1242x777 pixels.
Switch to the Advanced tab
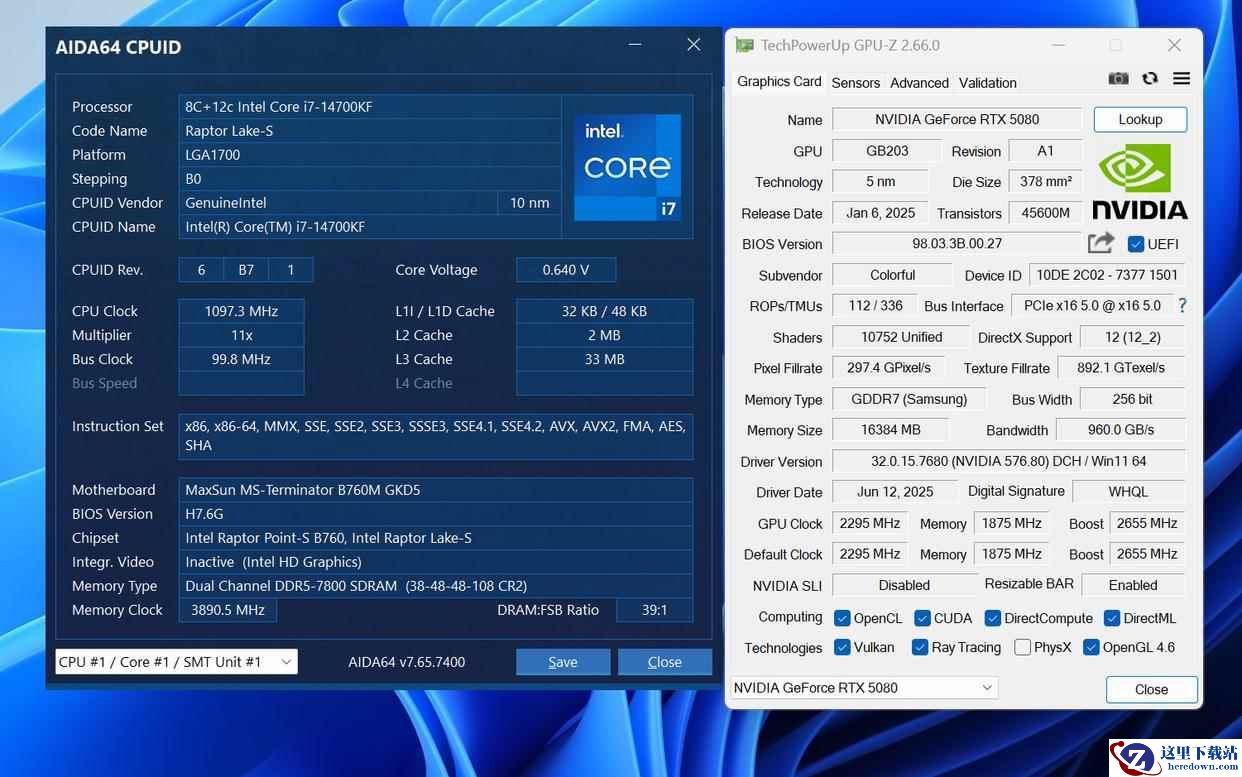point(919,83)
